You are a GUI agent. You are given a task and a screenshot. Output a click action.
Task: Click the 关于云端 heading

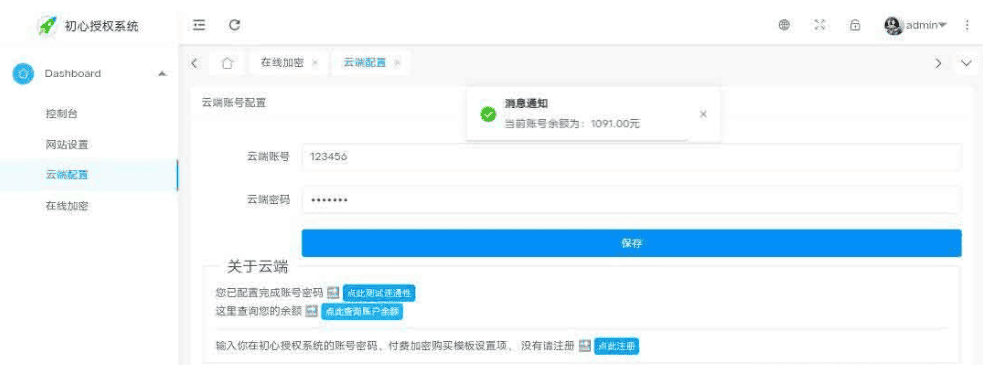click(257, 267)
